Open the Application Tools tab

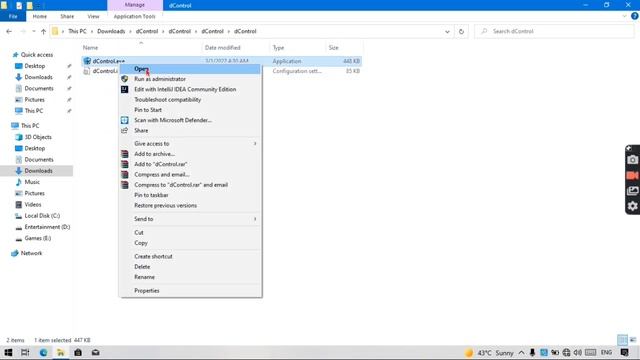[x=134, y=16]
